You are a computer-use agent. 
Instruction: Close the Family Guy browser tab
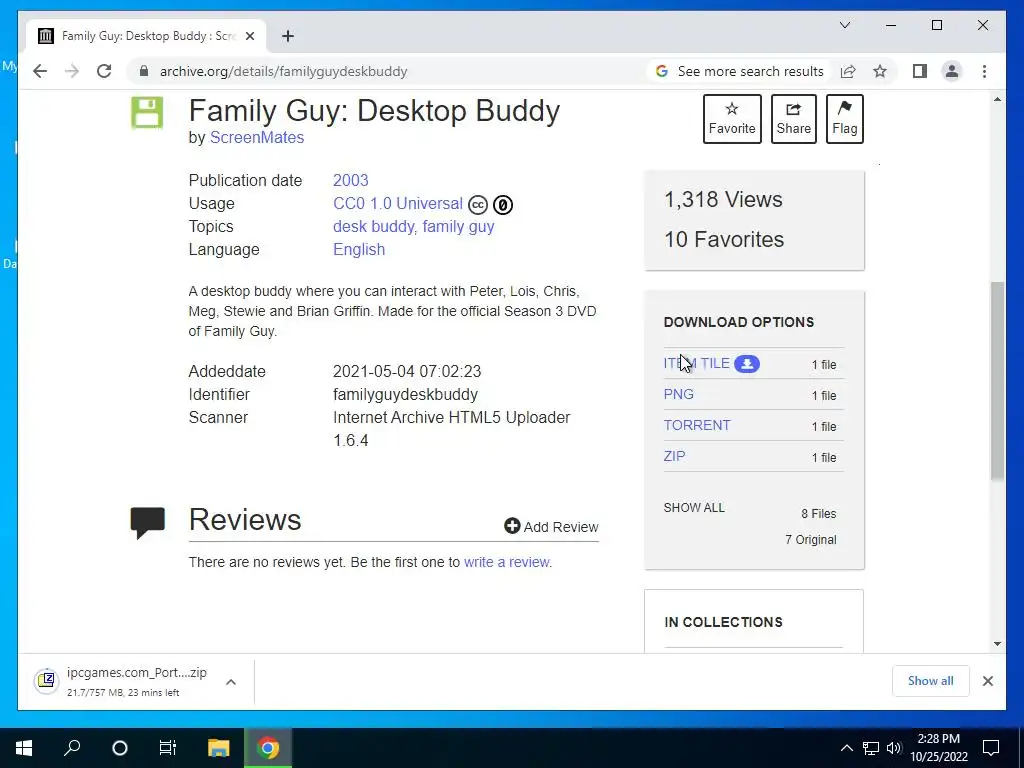click(249, 36)
